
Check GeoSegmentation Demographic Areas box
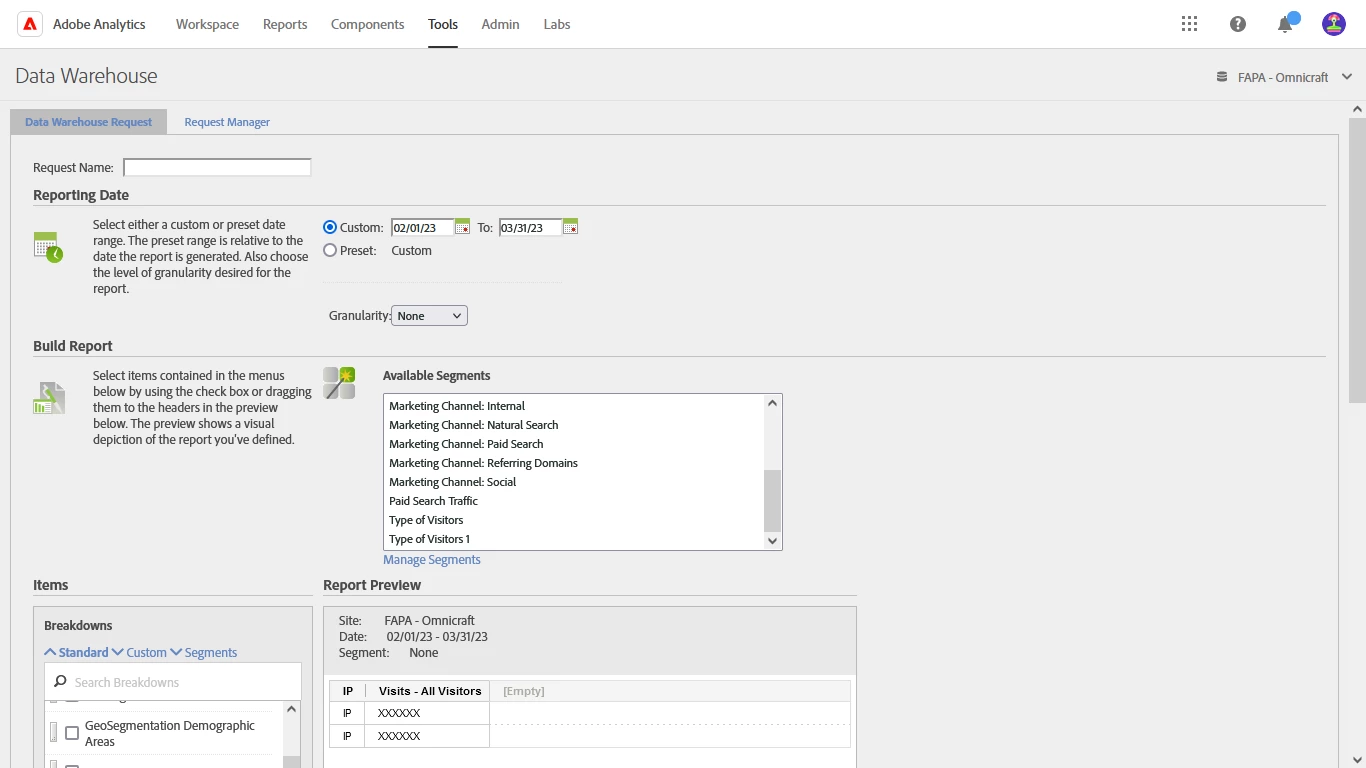[72, 733]
